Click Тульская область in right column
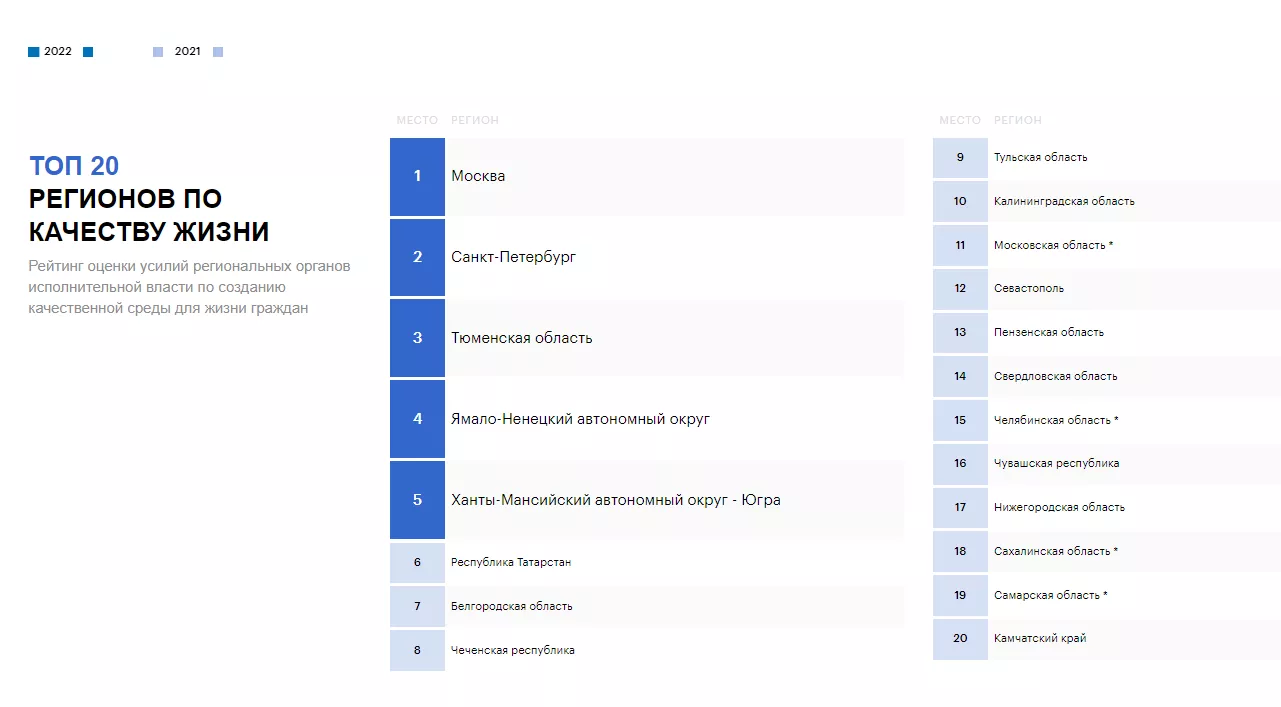This screenshot has width=1281, height=707. [x=1040, y=157]
